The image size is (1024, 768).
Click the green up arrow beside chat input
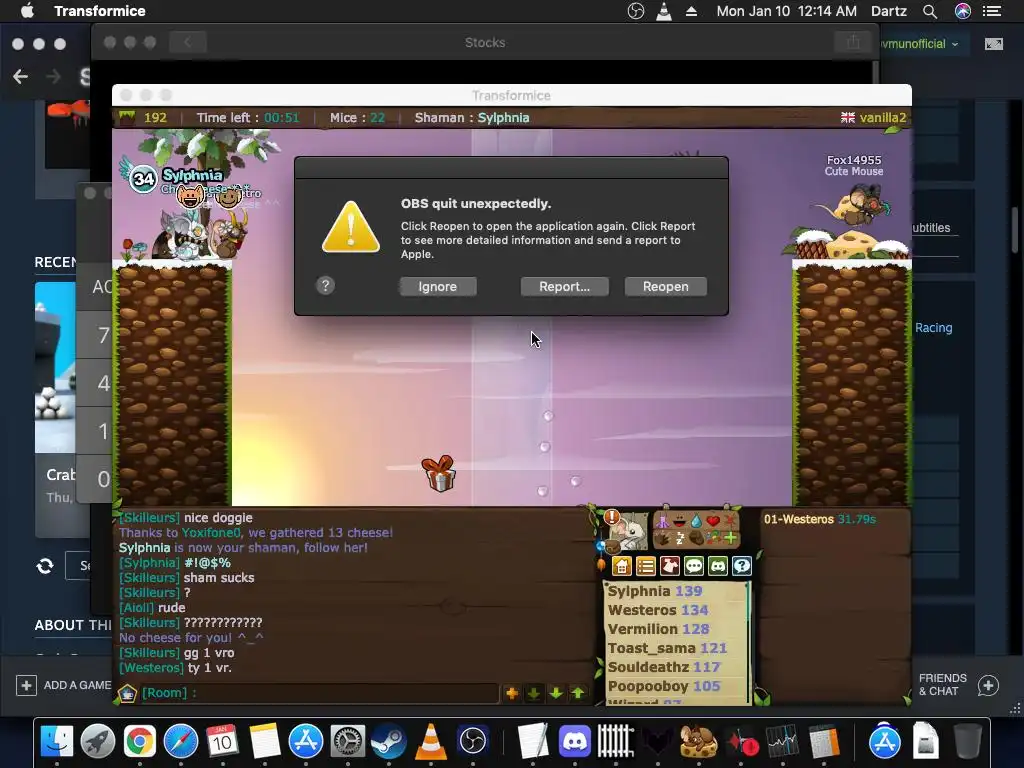578,693
